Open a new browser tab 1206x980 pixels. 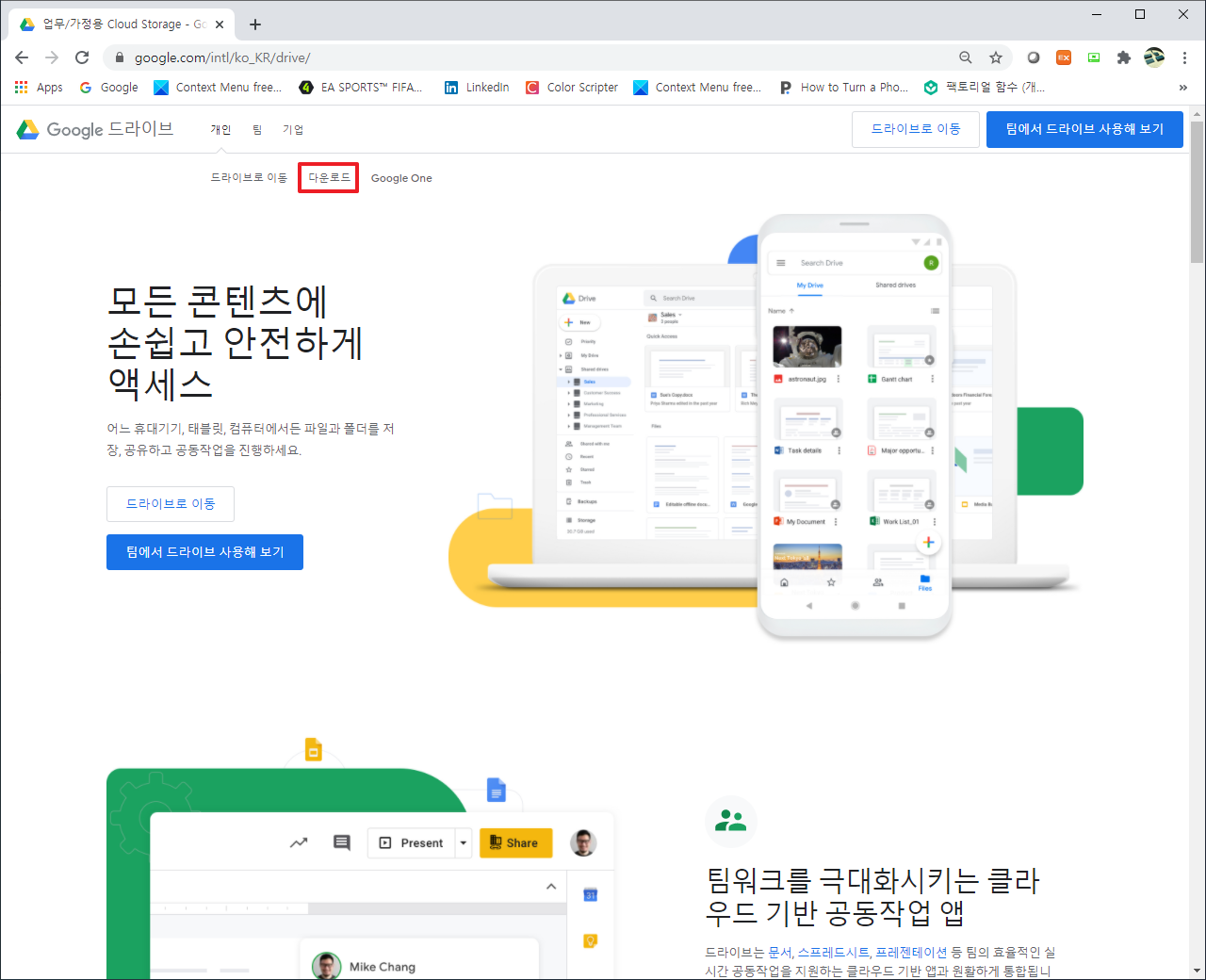coord(255,24)
